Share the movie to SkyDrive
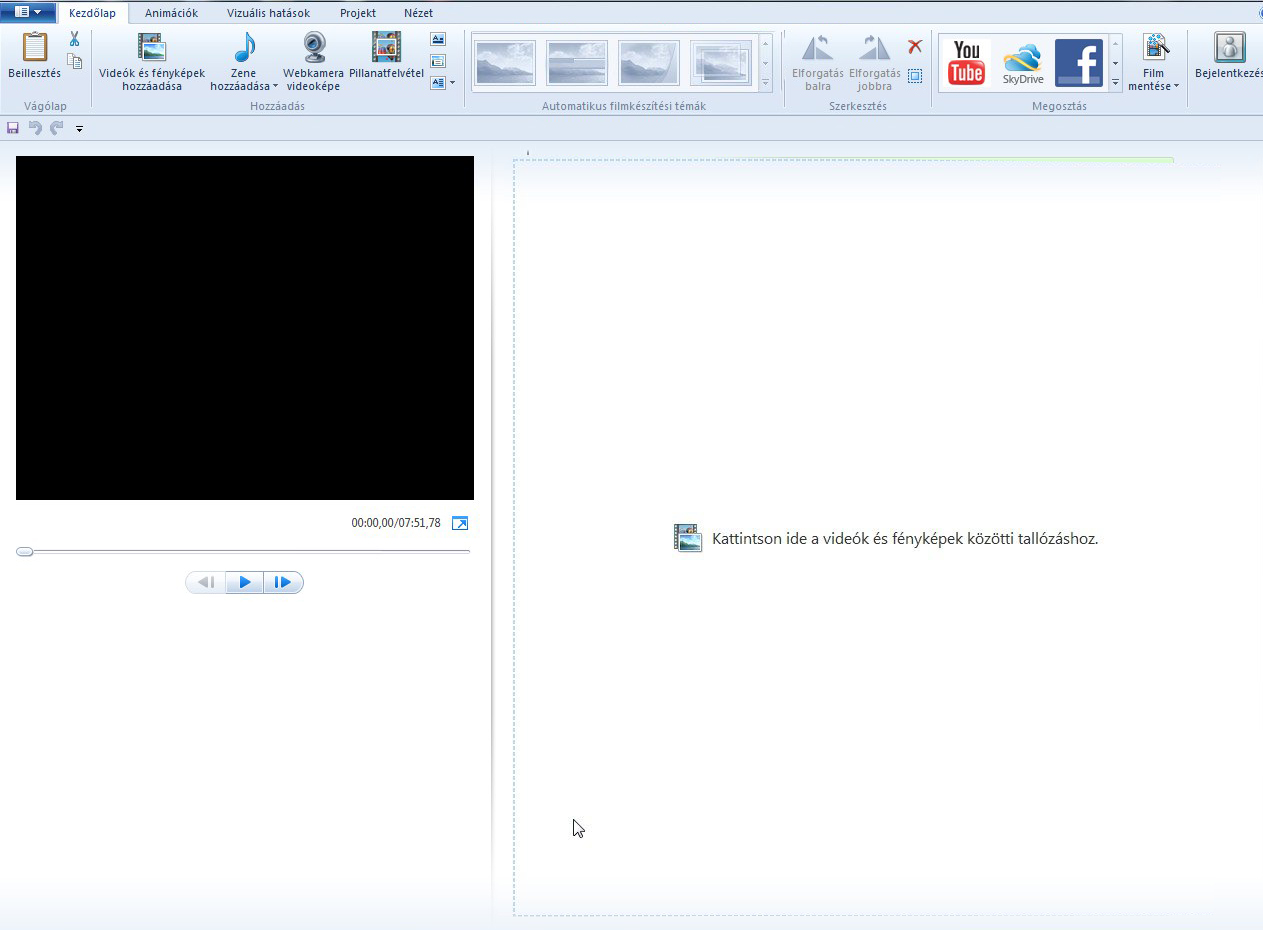 (x=1023, y=63)
